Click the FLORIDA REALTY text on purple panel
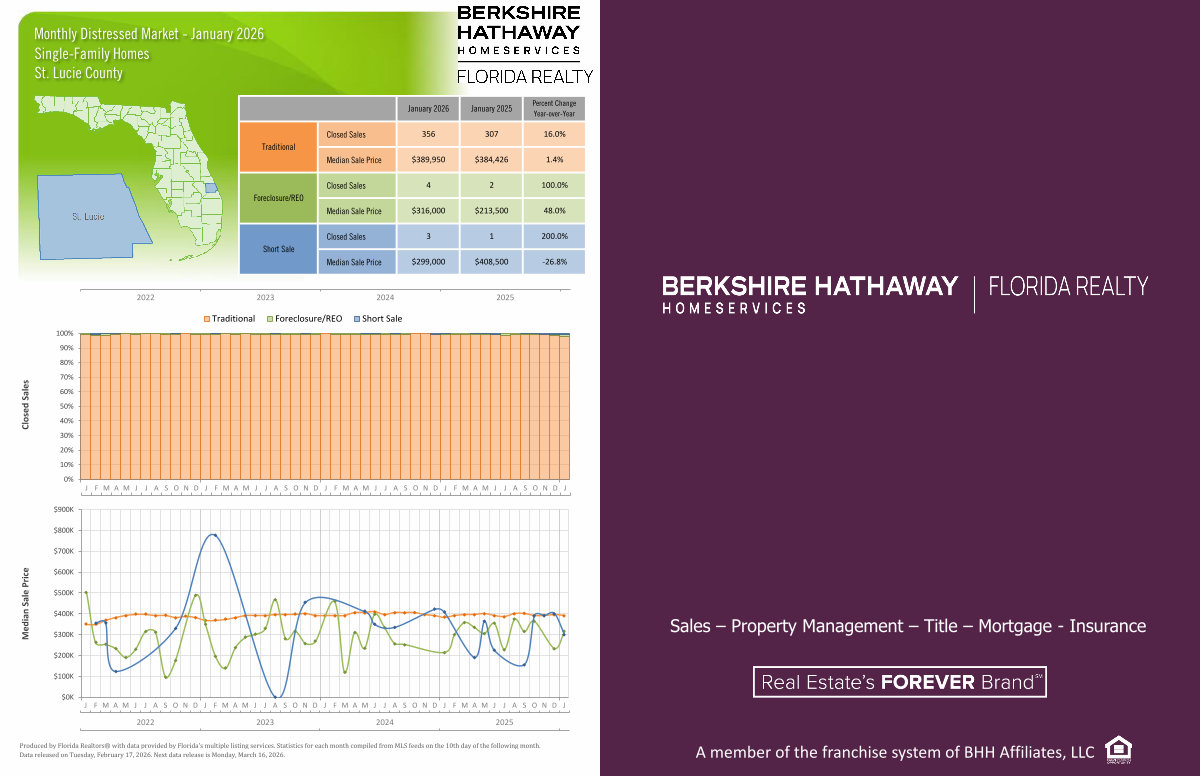Viewport: 1200px width, 776px height. [x=1068, y=287]
